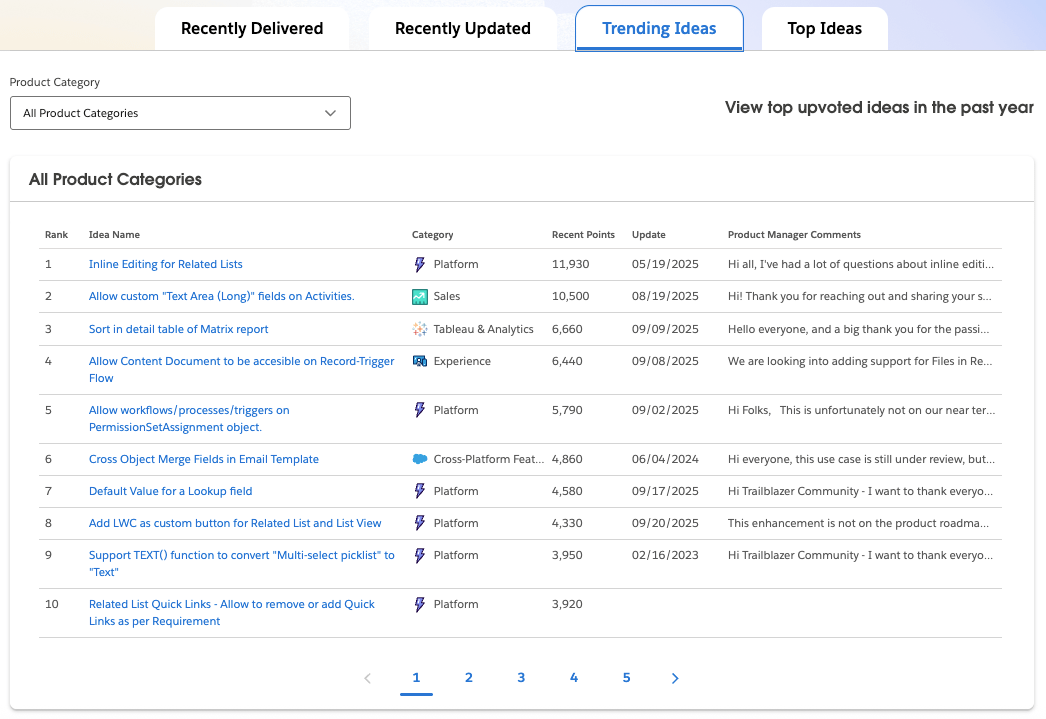Click the Platform lightning icon in row 1

point(420,265)
